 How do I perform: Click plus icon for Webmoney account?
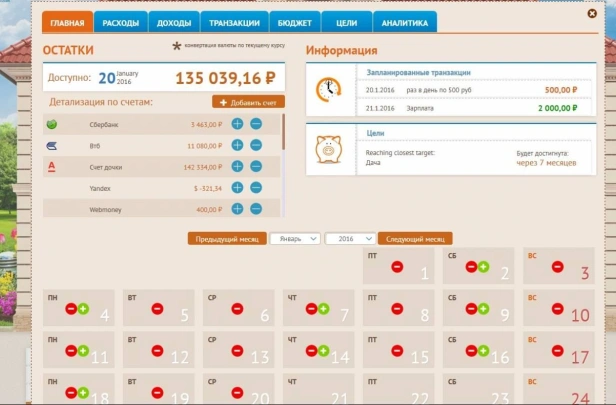(x=237, y=209)
